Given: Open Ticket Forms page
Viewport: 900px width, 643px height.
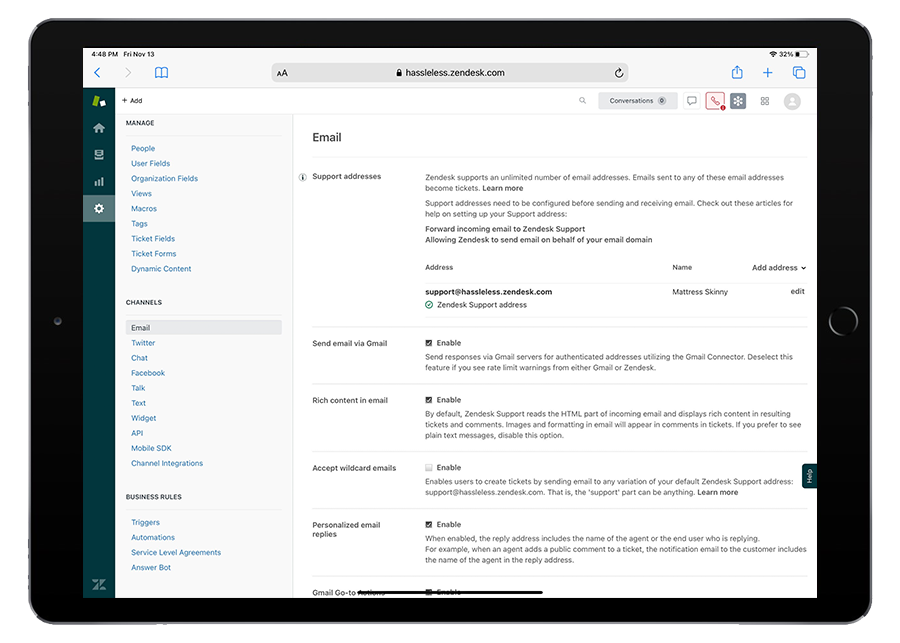Looking at the screenshot, I should (x=154, y=253).
